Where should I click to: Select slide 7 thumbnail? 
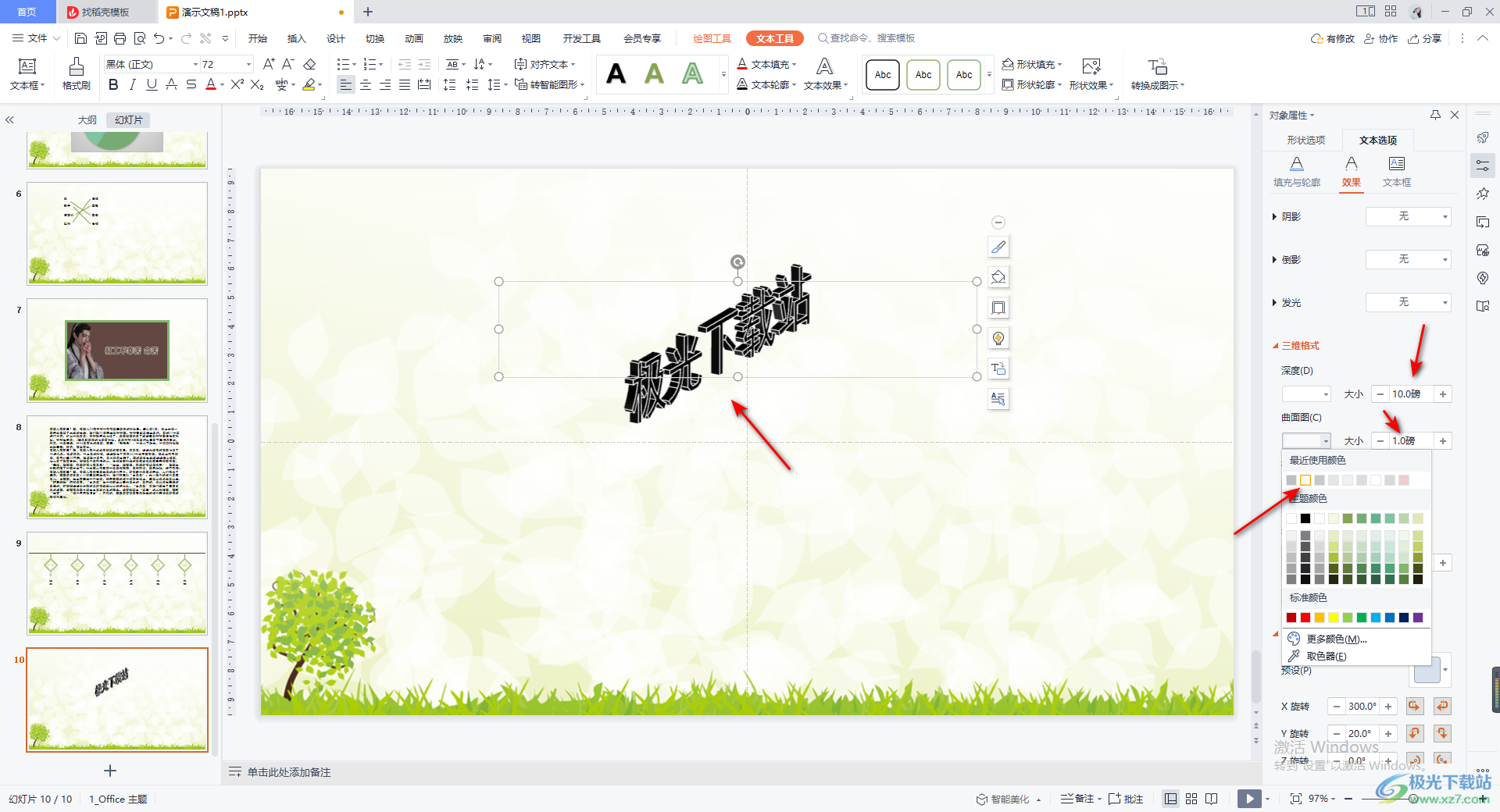coord(117,350)
